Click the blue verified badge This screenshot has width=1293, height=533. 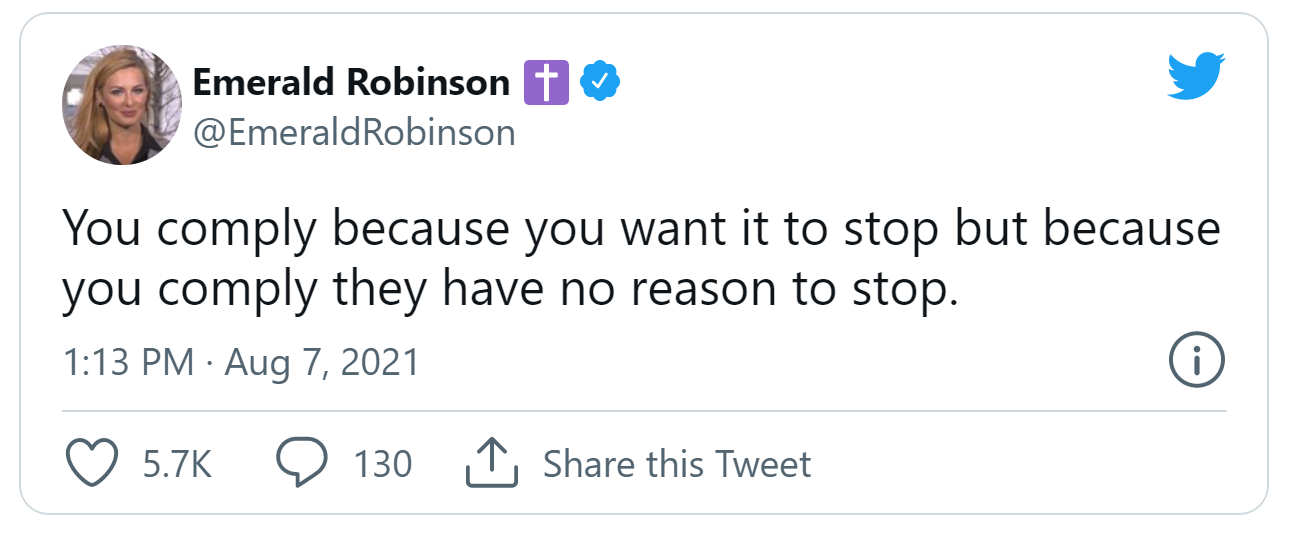pos(600,83)
